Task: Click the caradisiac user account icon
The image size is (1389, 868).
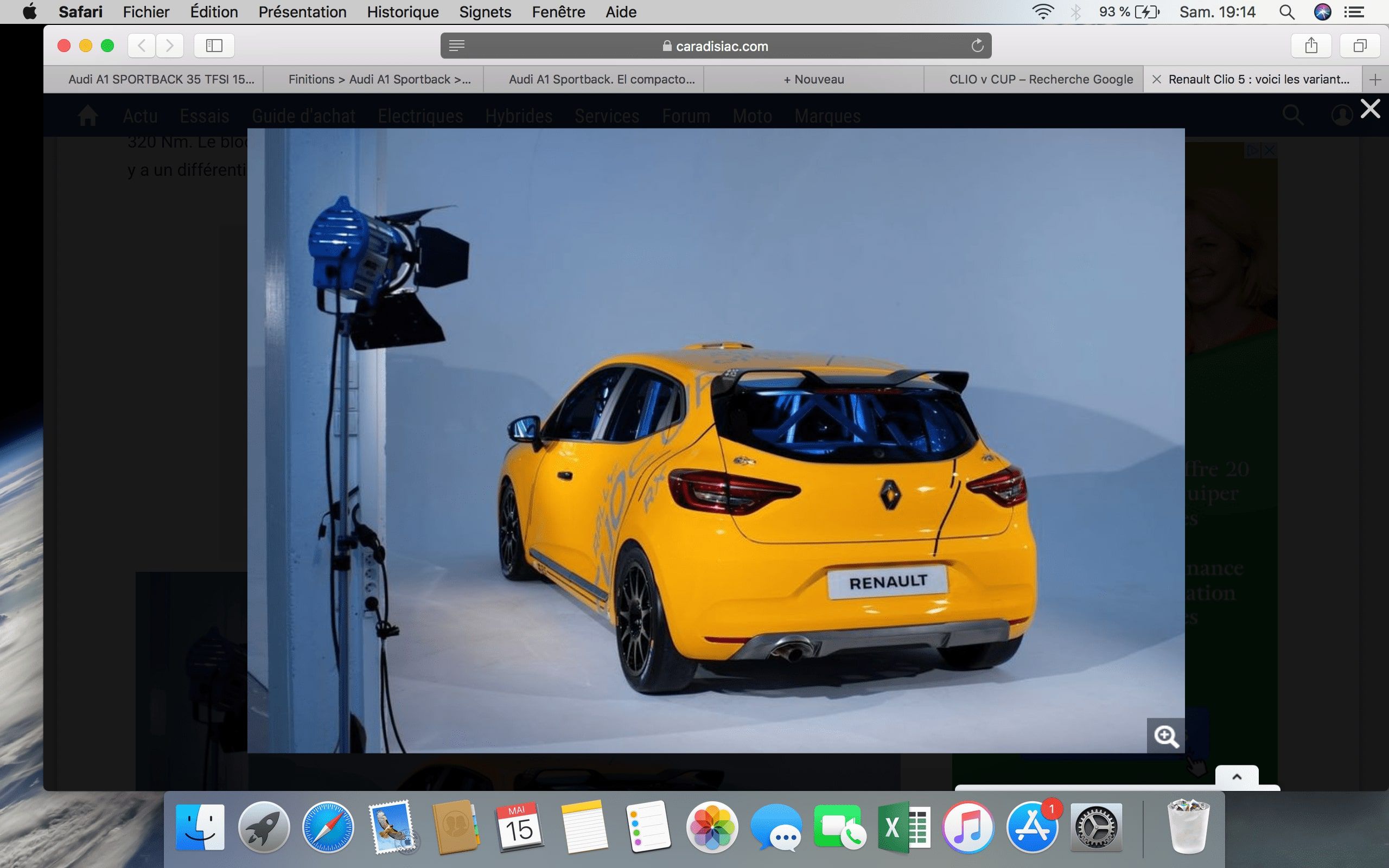Action: (1341, 116)
